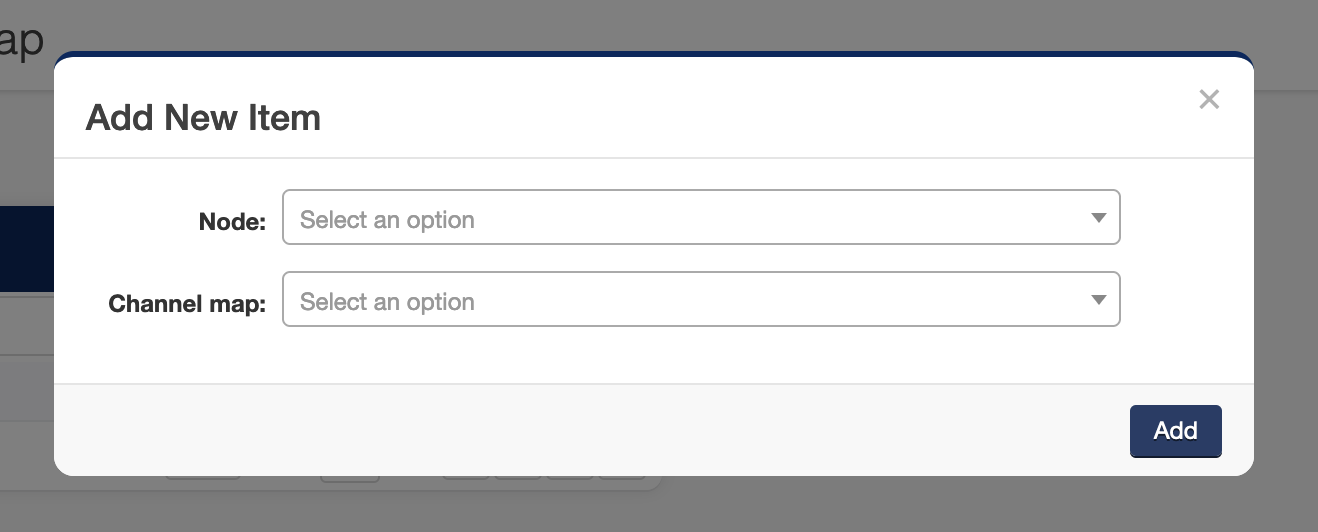Image resolution: width=1318 pixels, height=532 pixels.
Task: Open the Node select box
Action: [x=700, y=218]
